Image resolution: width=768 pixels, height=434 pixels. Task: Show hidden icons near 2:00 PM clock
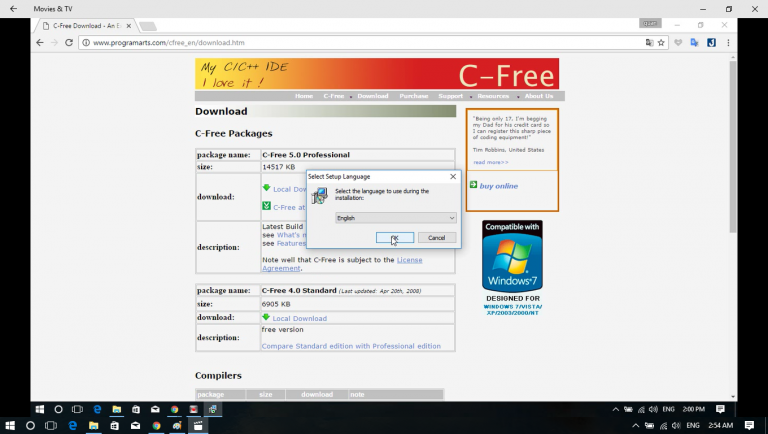coord(616,409)
